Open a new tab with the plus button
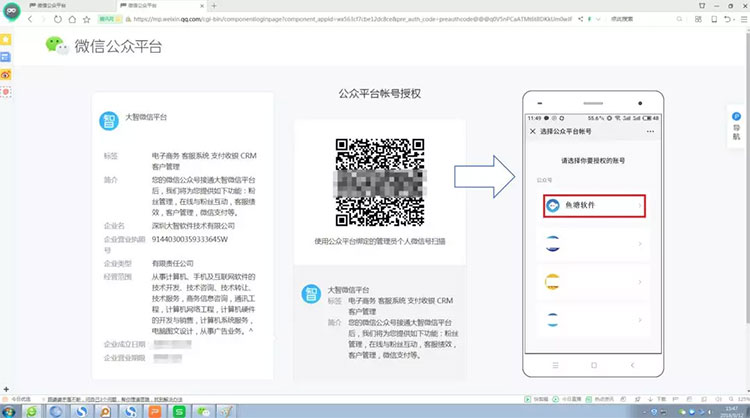This screenshot has height=418, width=750. point(214,6)
